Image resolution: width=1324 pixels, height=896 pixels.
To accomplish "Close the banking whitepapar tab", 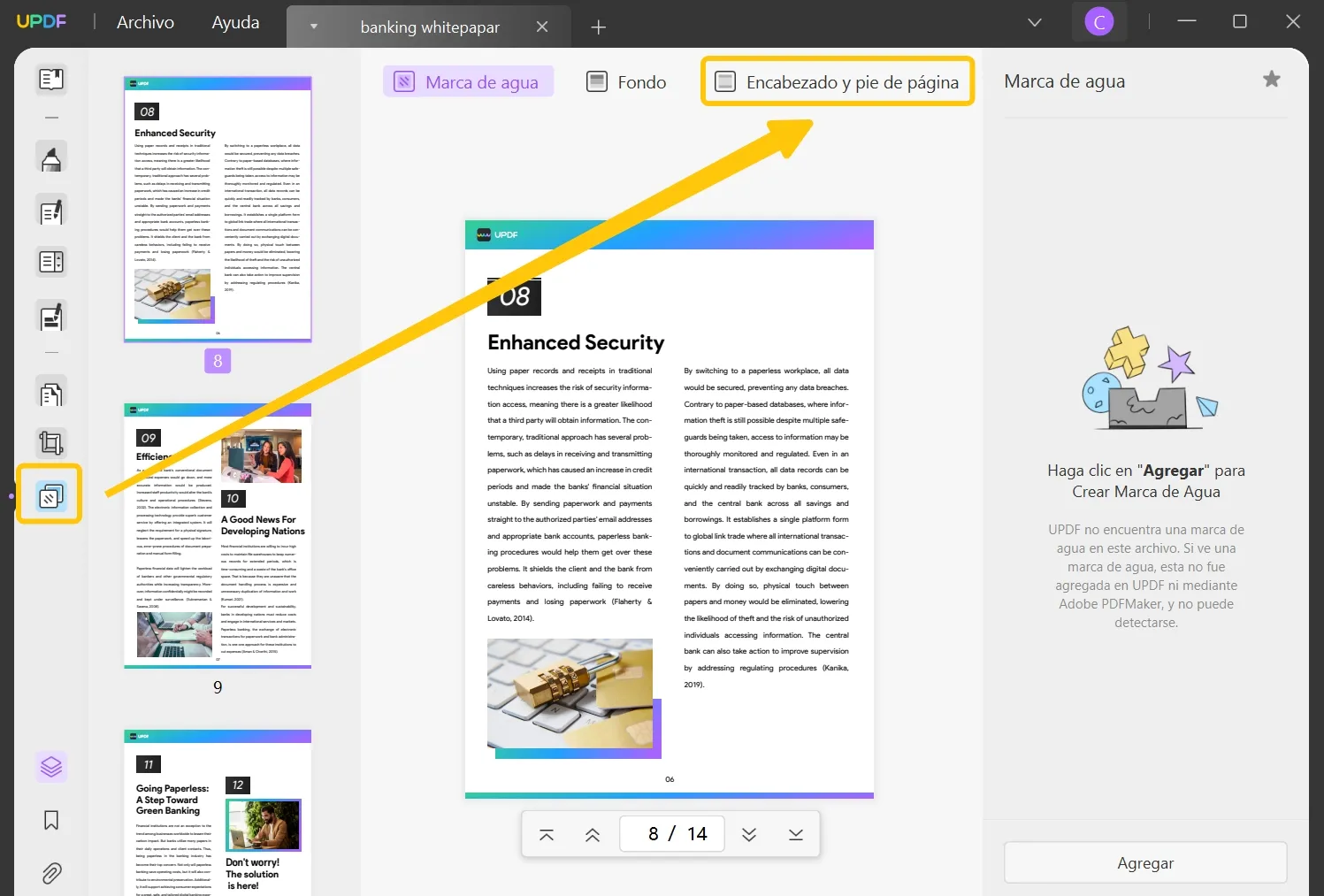I will pyautogui.click(x=542, y=27).
